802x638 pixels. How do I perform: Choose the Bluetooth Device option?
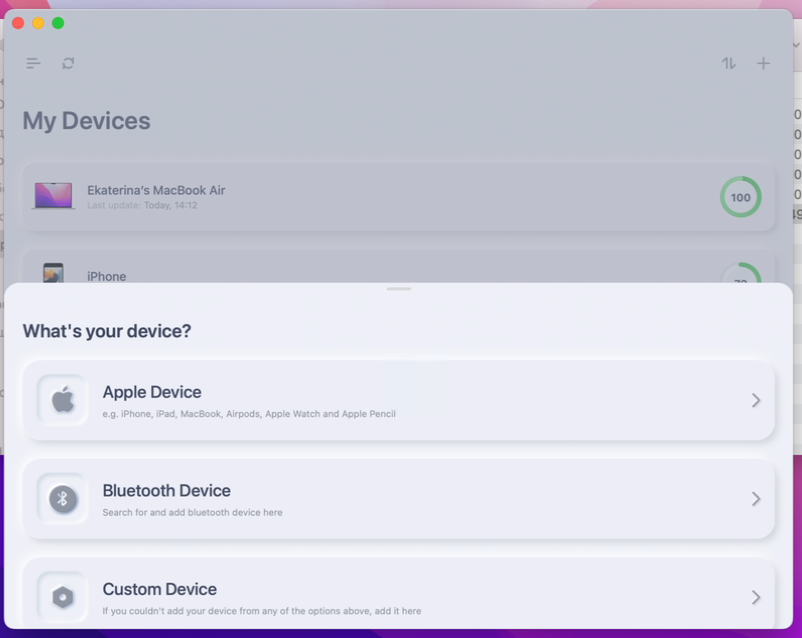[399, 499]
